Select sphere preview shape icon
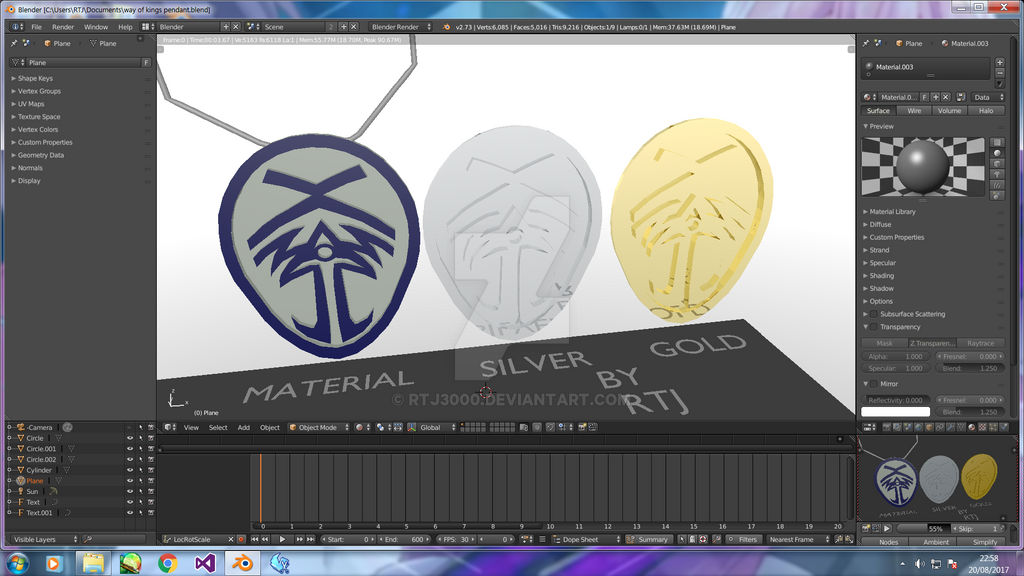 (x=997, y=153)
